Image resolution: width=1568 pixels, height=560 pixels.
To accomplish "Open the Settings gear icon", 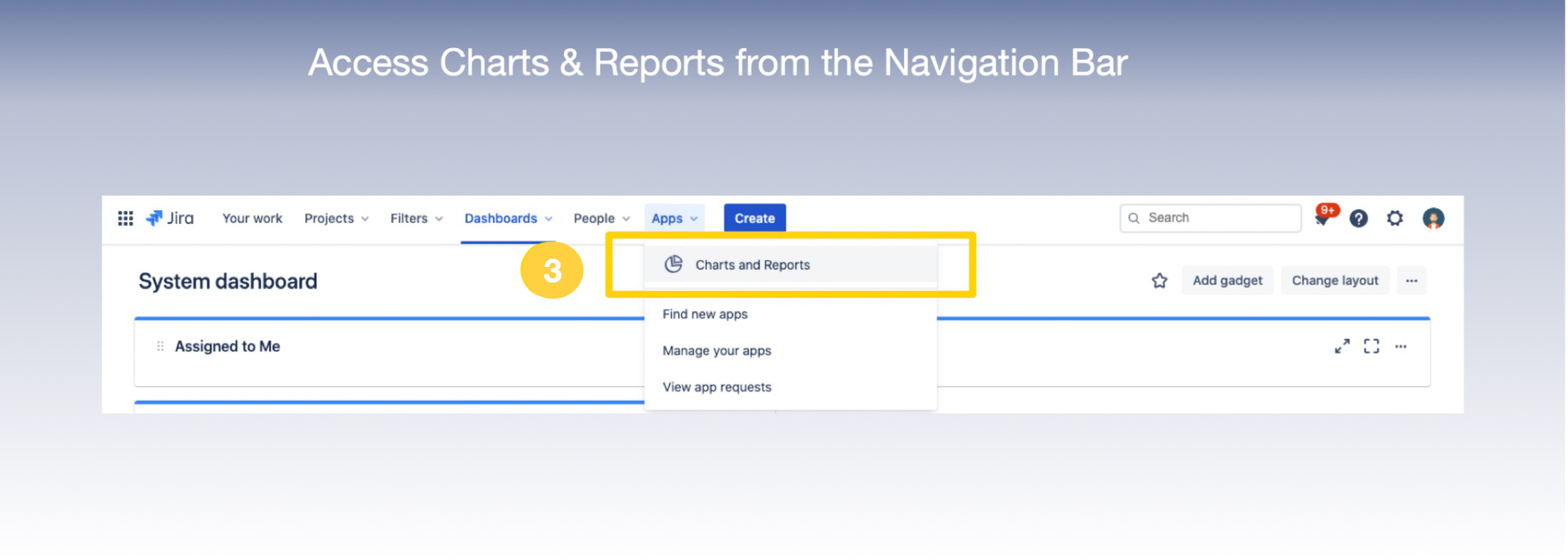I will click(1395, 218).
